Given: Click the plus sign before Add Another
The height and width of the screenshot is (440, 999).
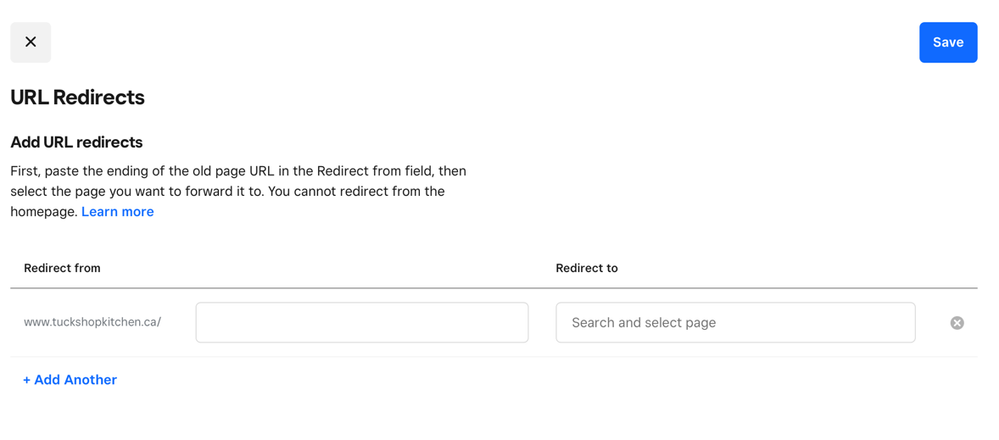Looking at the screenshot, I should tap(27, 380).
